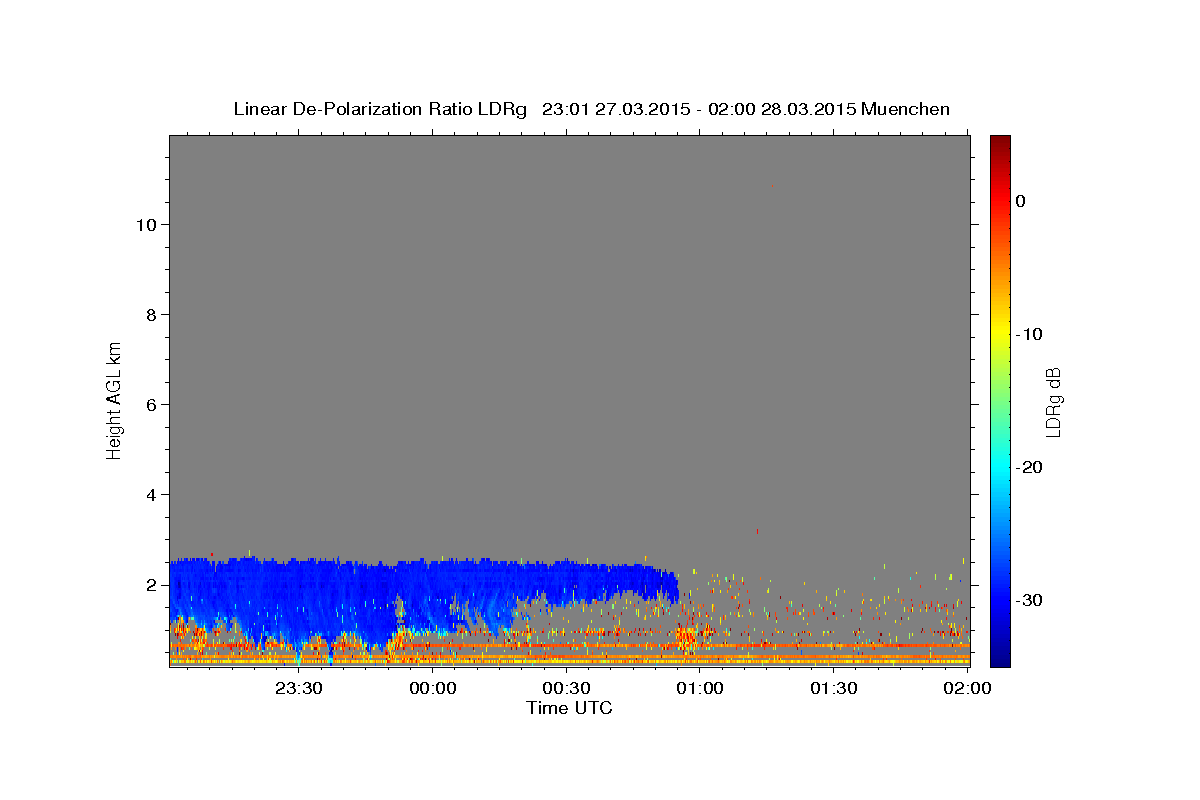1200x800 pixels.
Task: Click the '02:00' time axis label
Action: tap(968, 688)
